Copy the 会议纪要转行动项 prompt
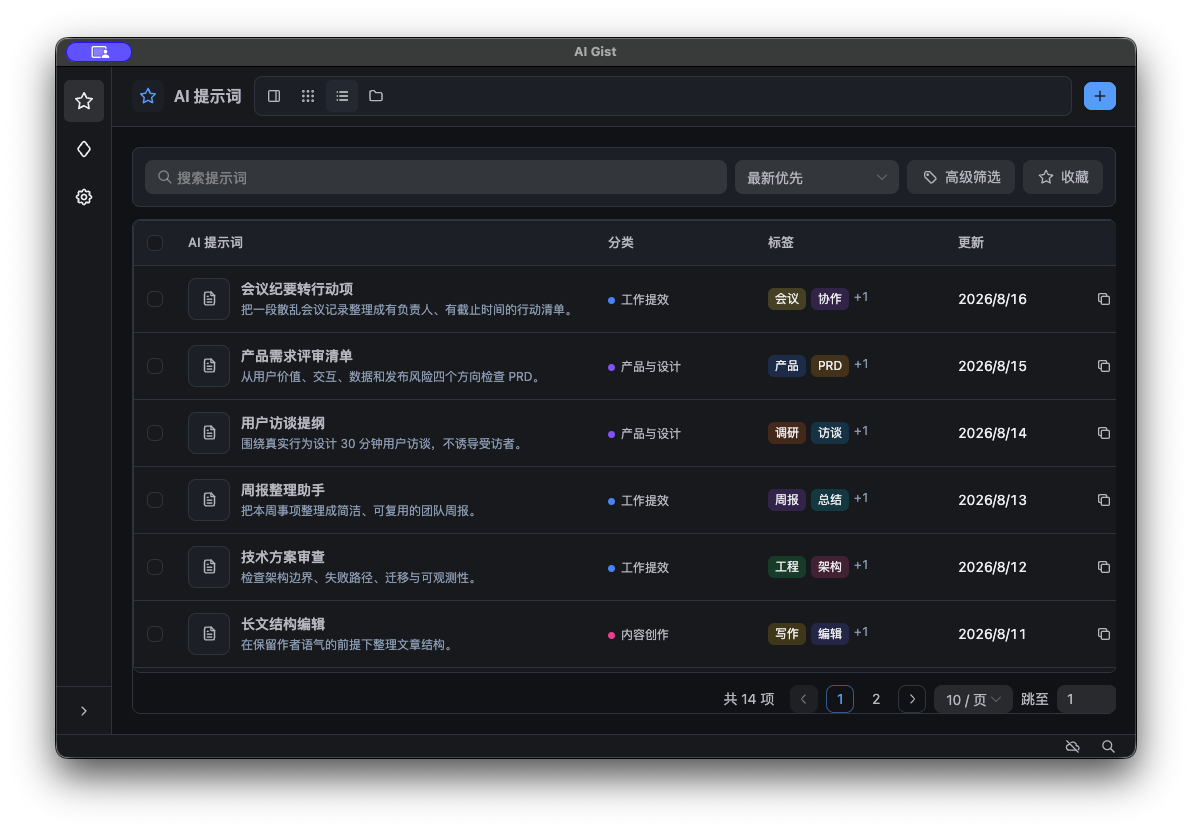 1104,299
